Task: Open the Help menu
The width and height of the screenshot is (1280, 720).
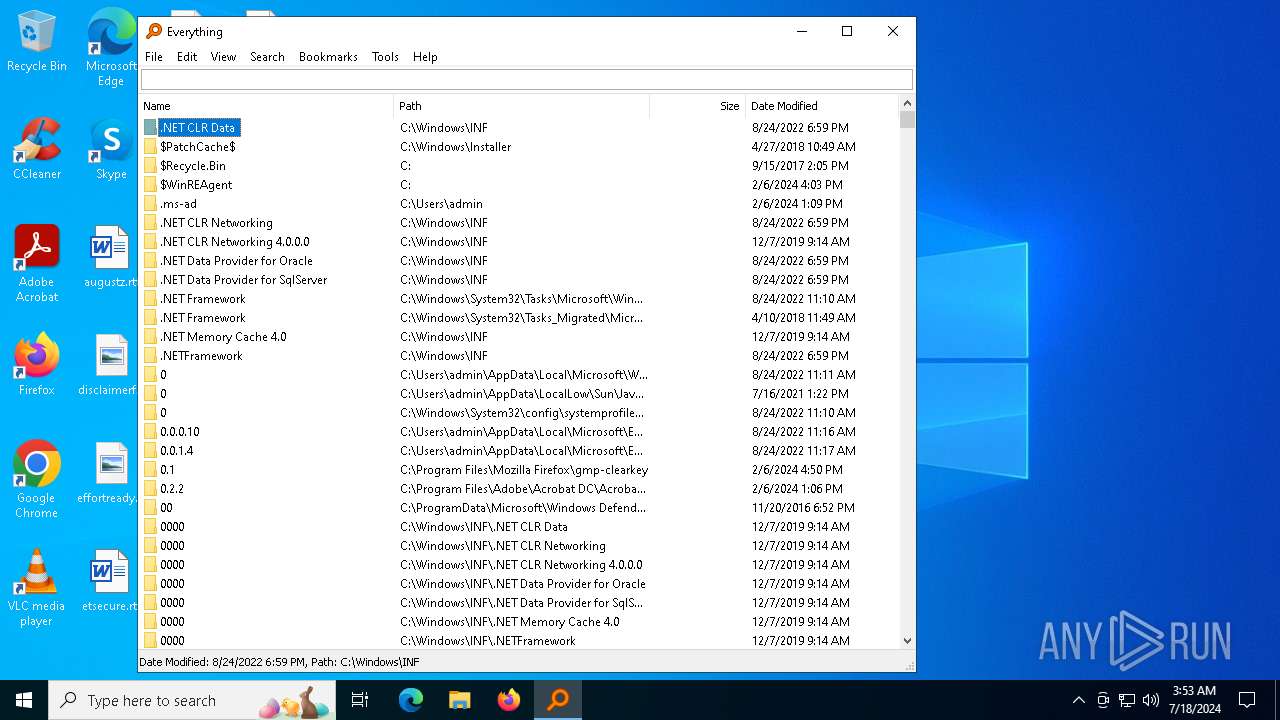Action: click(425, 57)
